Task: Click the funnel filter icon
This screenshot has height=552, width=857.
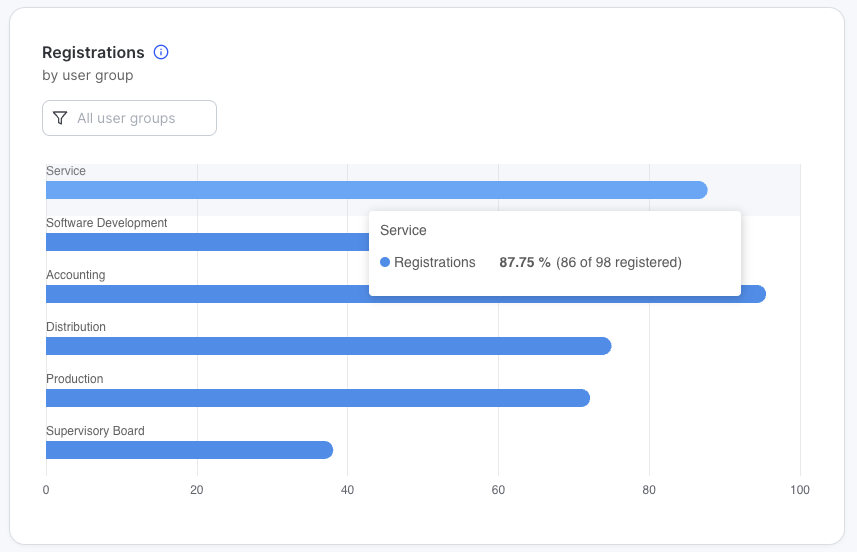Action: point(60,118)
